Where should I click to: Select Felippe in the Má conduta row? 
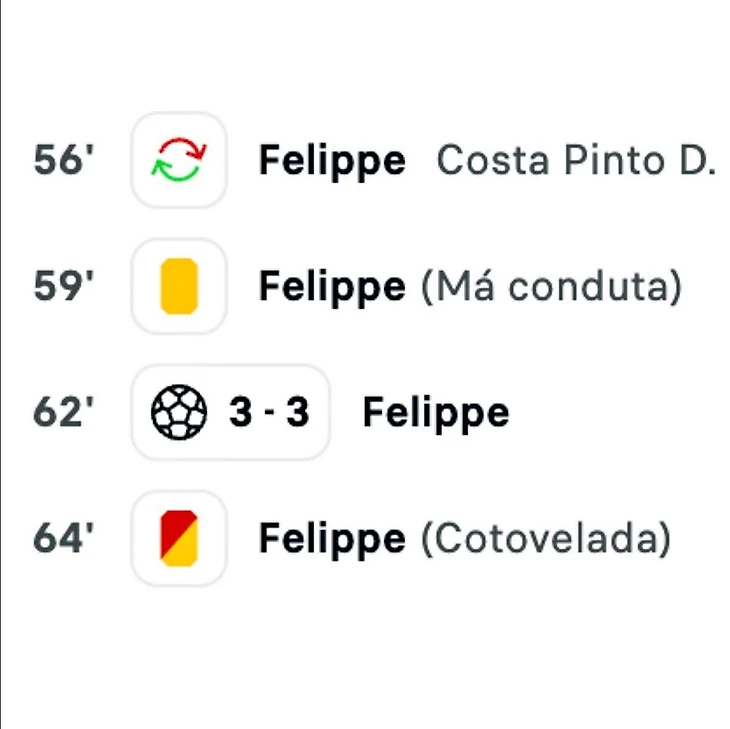pos(332,287)
